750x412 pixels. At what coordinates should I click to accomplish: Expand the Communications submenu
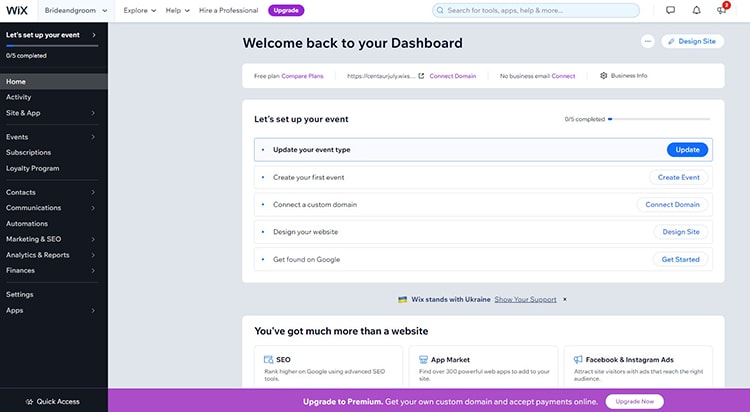click(x=93, y=208)
